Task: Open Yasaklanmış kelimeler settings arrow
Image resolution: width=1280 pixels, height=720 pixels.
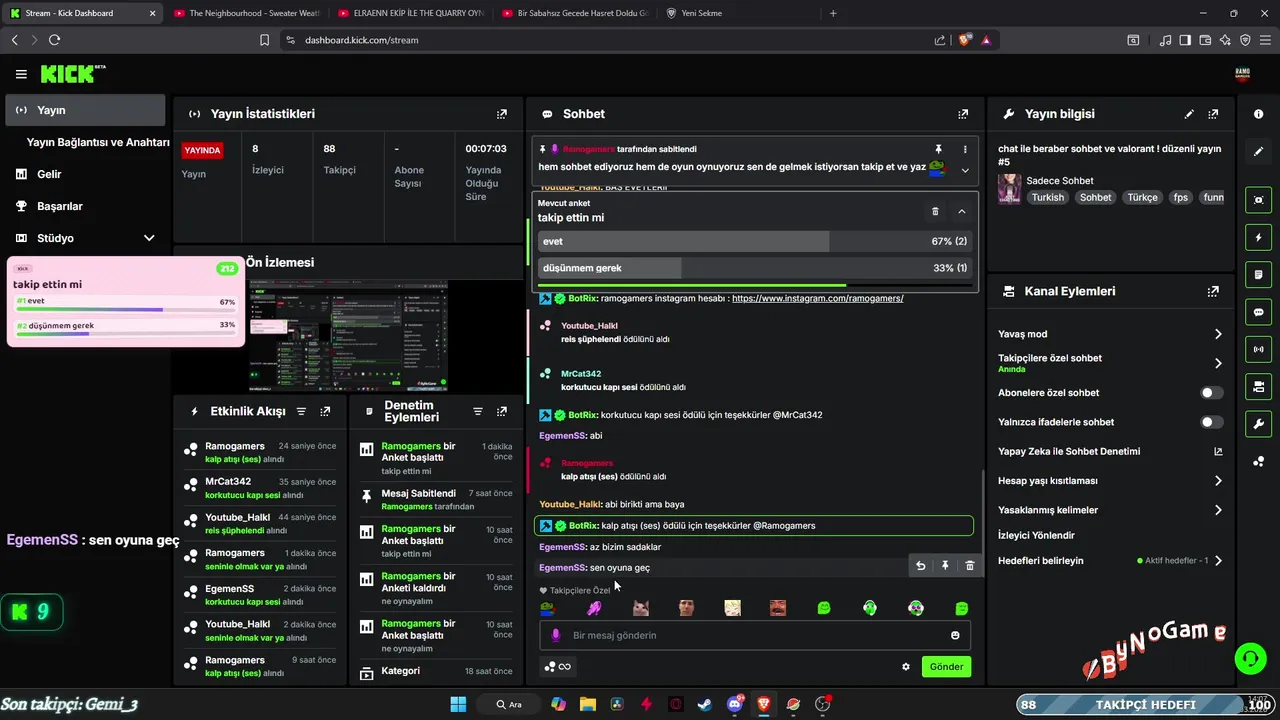Action: [1218, 510]
